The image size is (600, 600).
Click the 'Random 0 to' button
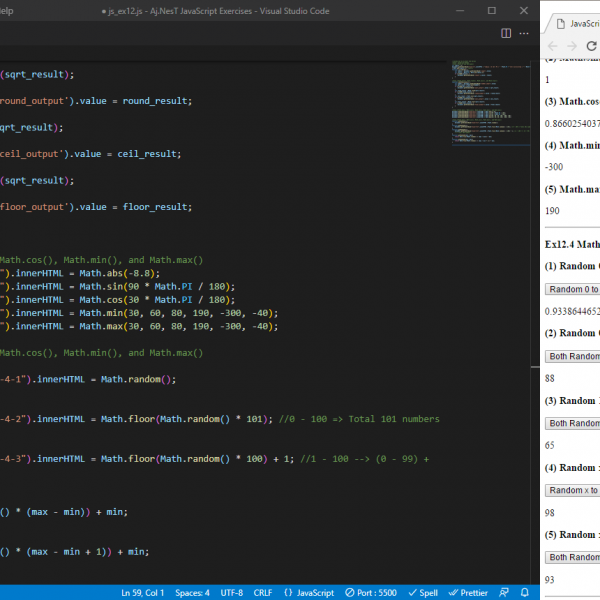point(573,289)
